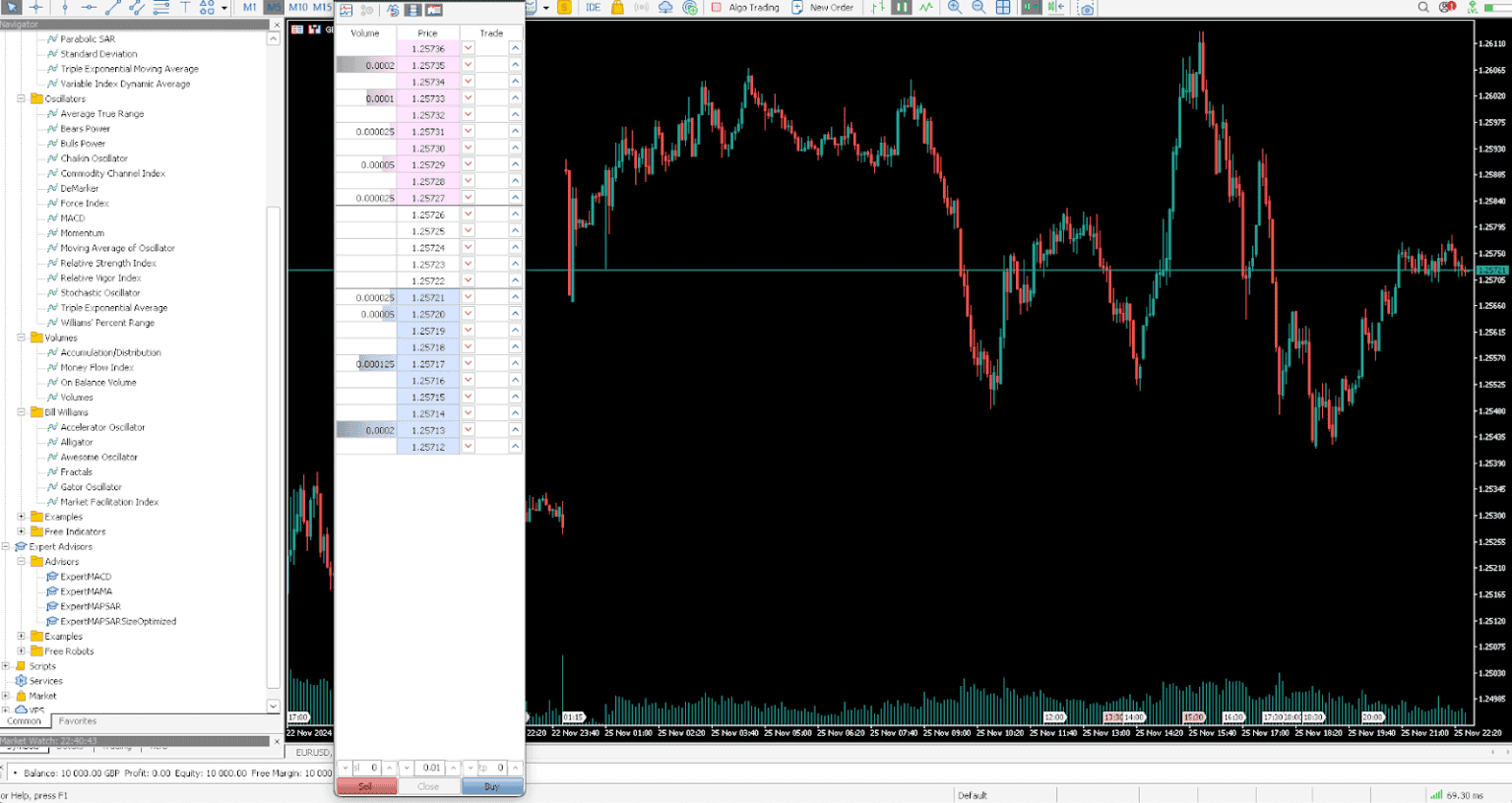Switch chart to line graph icon

[x=926, y=7]
